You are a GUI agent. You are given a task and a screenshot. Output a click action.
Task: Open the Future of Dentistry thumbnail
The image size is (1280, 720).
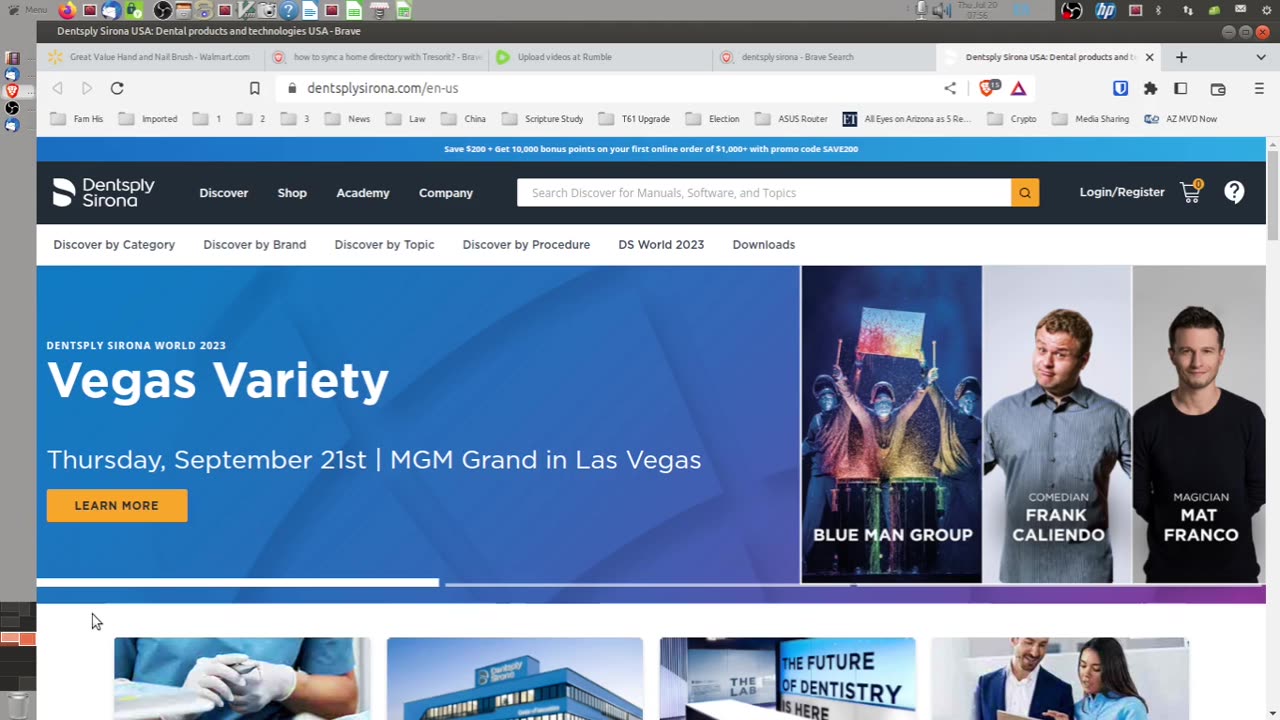tap(787, 679)
